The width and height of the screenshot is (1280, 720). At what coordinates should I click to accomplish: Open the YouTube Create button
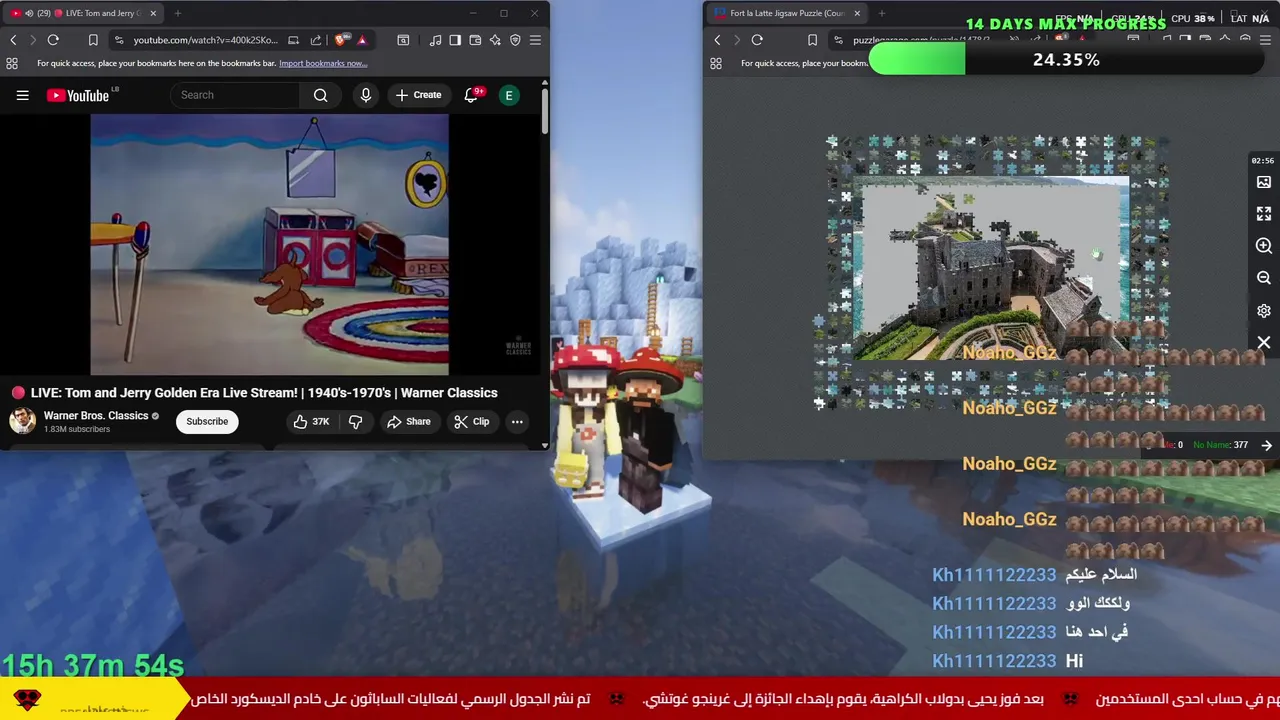pyautogui.click(x=418, y=95)
